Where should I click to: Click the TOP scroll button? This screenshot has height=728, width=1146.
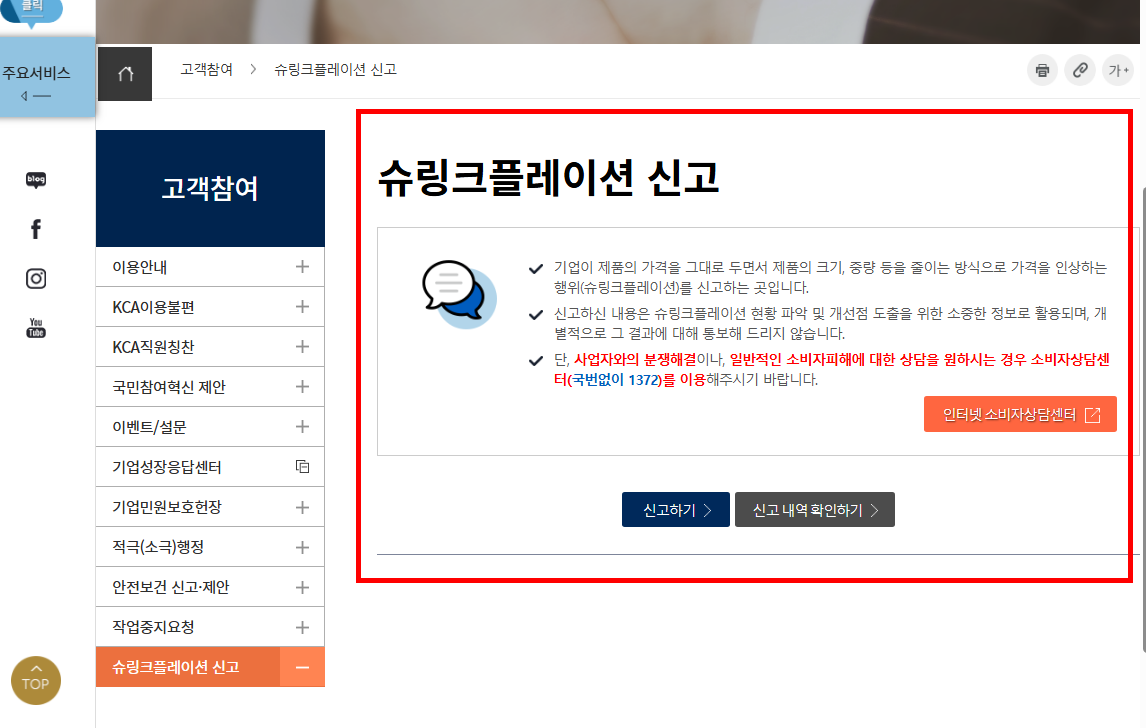coord(36,680)
